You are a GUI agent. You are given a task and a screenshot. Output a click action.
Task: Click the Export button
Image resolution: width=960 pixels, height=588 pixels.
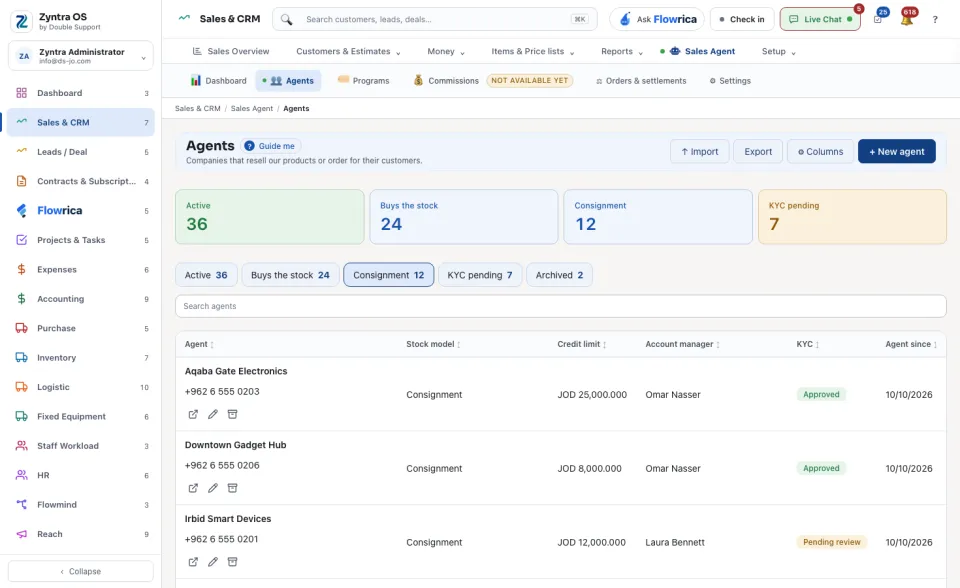click(x=758, y=151)
